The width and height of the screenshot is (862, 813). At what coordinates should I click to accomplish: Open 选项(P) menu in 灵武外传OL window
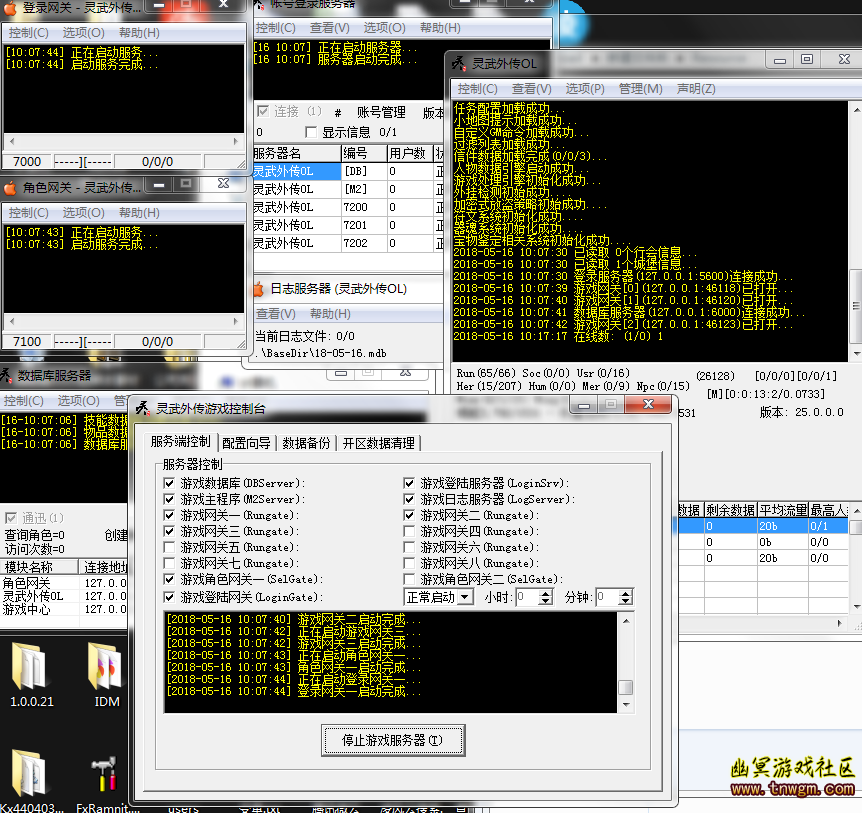(x=585, y=89)
